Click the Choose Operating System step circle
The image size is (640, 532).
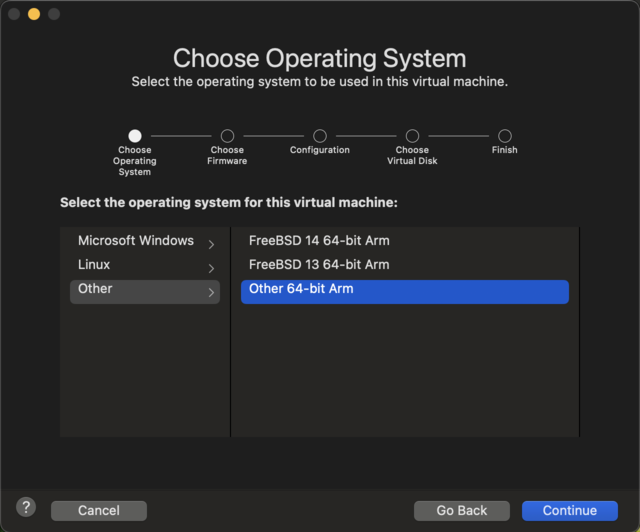point(135,136)
